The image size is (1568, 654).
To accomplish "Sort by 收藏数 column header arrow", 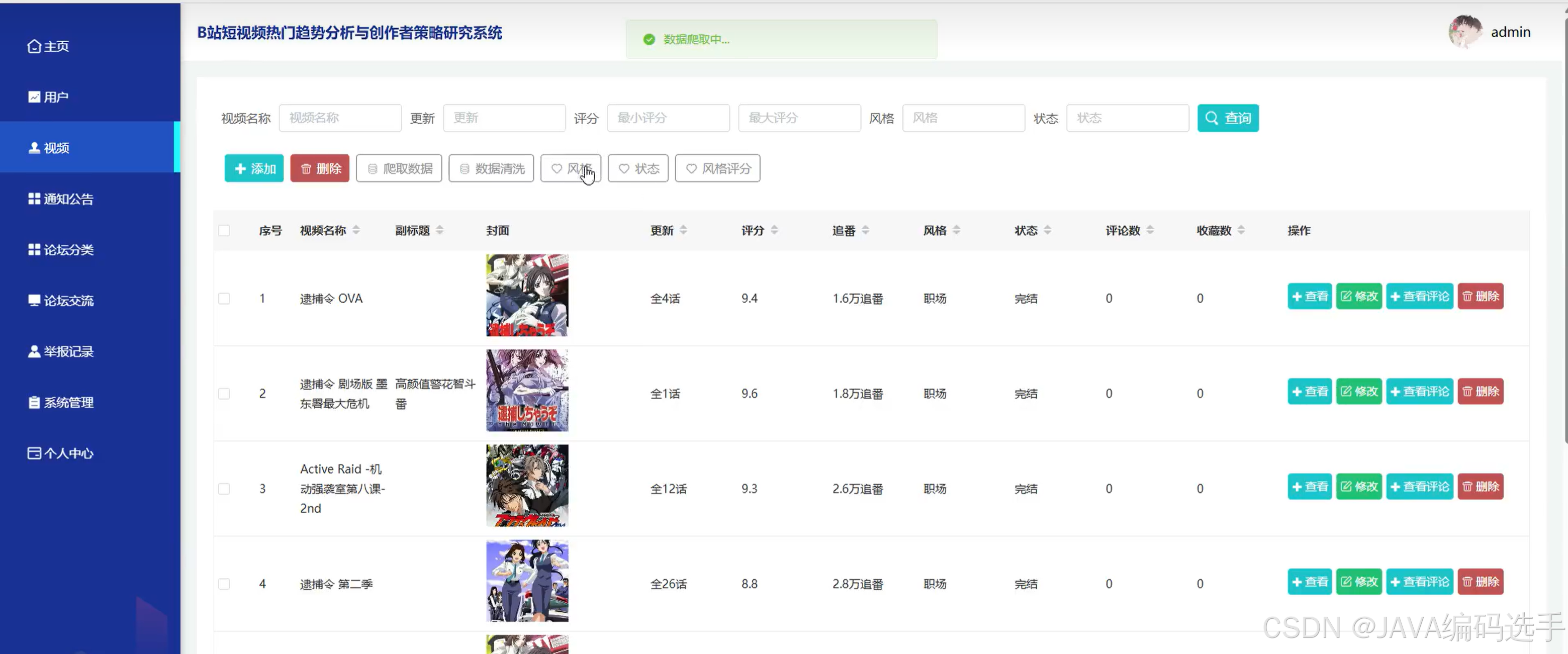I will (x=1242, y=231).
